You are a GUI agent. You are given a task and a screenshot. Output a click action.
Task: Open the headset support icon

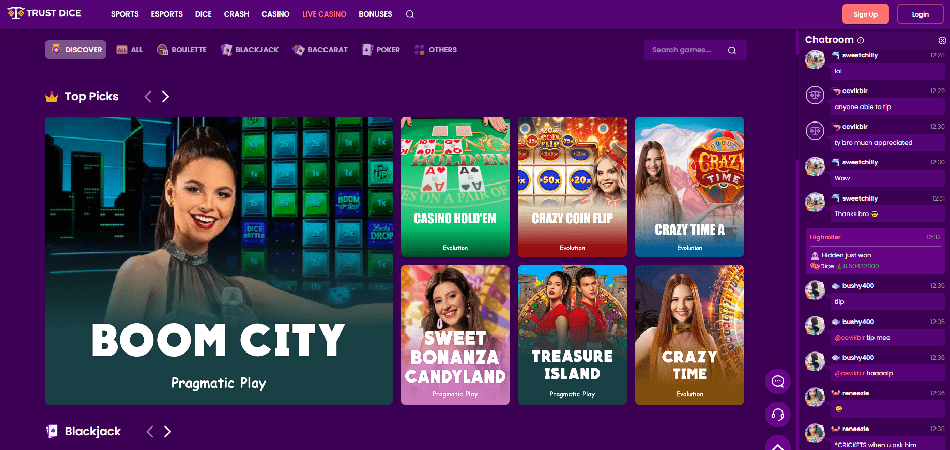778,415
